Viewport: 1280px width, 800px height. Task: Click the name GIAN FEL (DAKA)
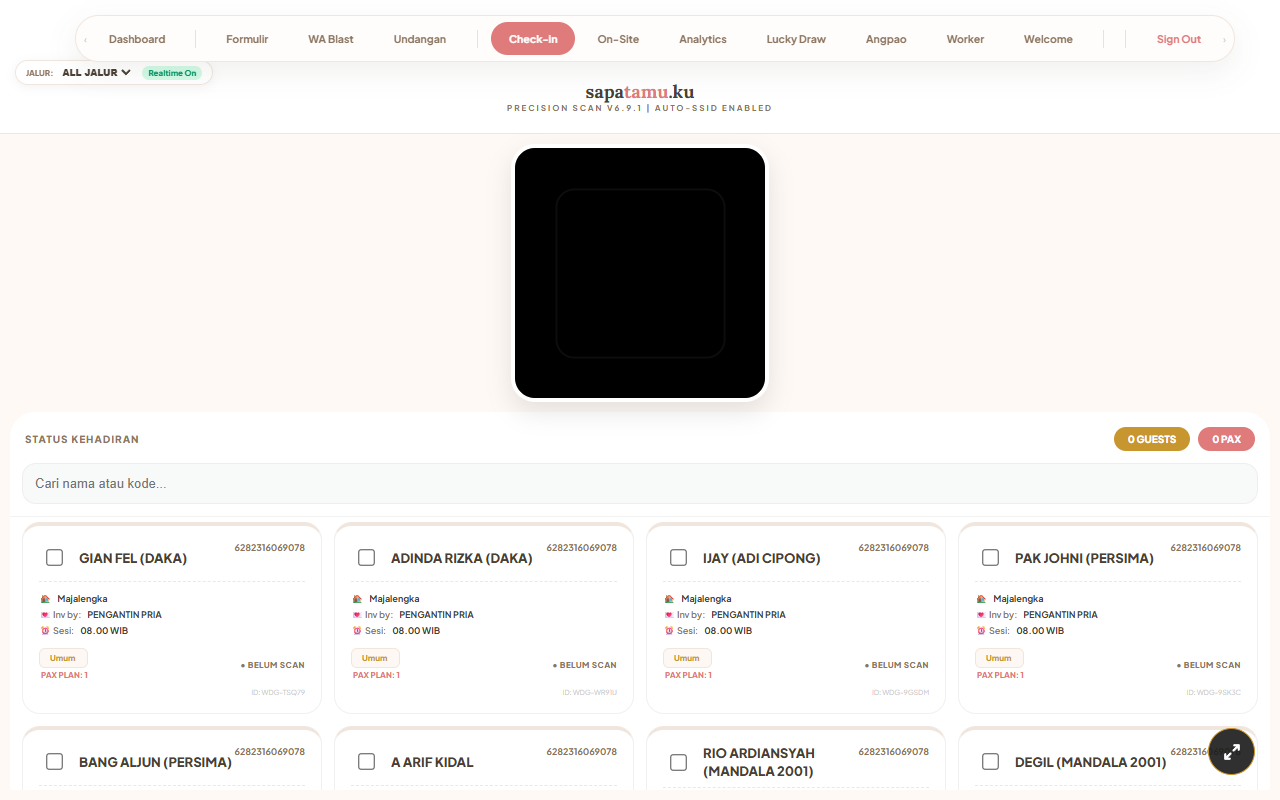133,558
